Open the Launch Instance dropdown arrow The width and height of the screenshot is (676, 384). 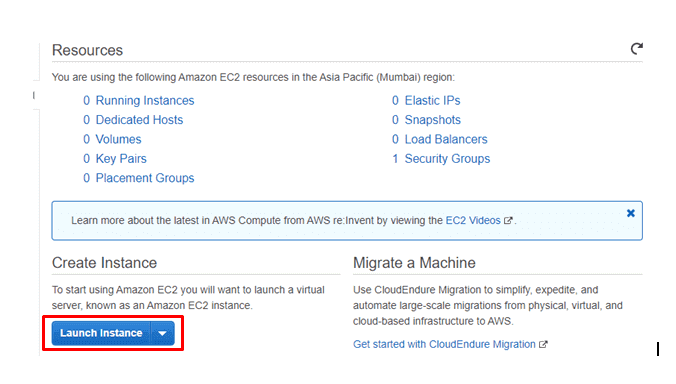[163, 333]
